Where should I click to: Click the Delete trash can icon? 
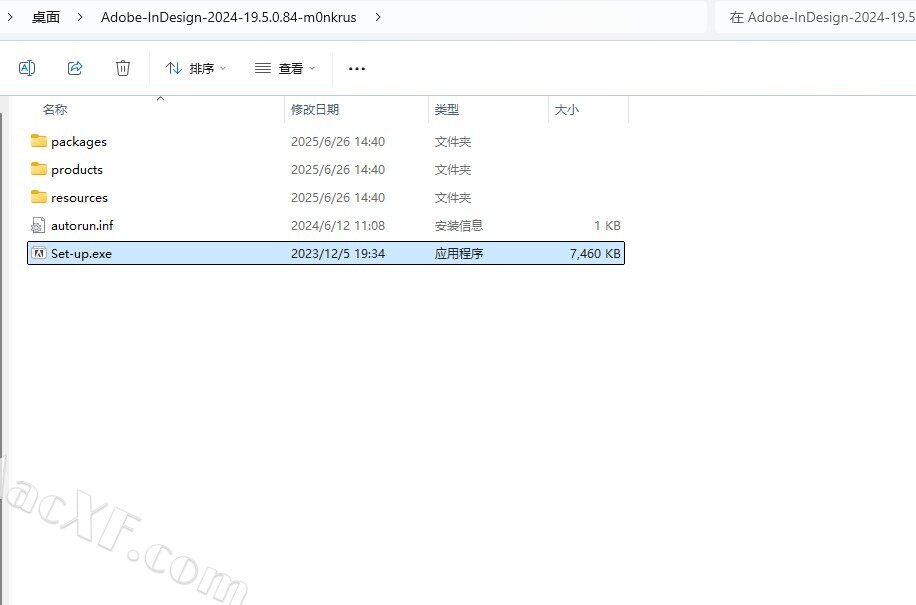tap(123, 68)
